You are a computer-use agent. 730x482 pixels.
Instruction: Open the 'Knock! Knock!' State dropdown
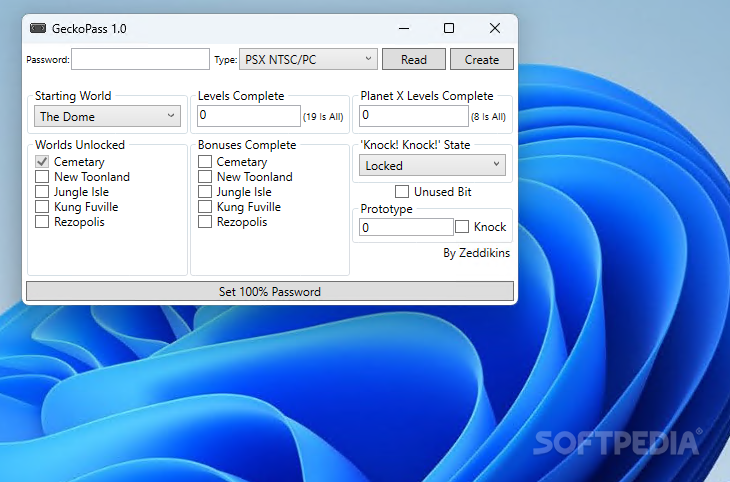click(x=432, y=165)
